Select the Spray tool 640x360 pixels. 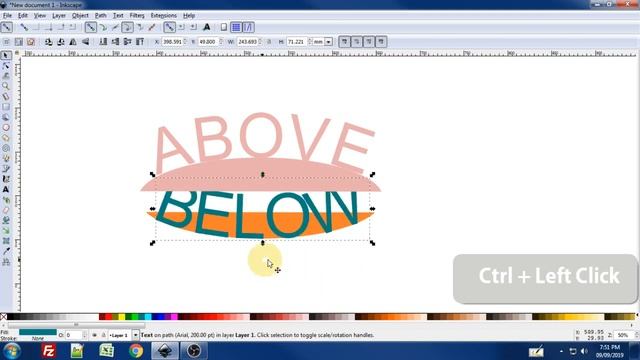point(6,200)
